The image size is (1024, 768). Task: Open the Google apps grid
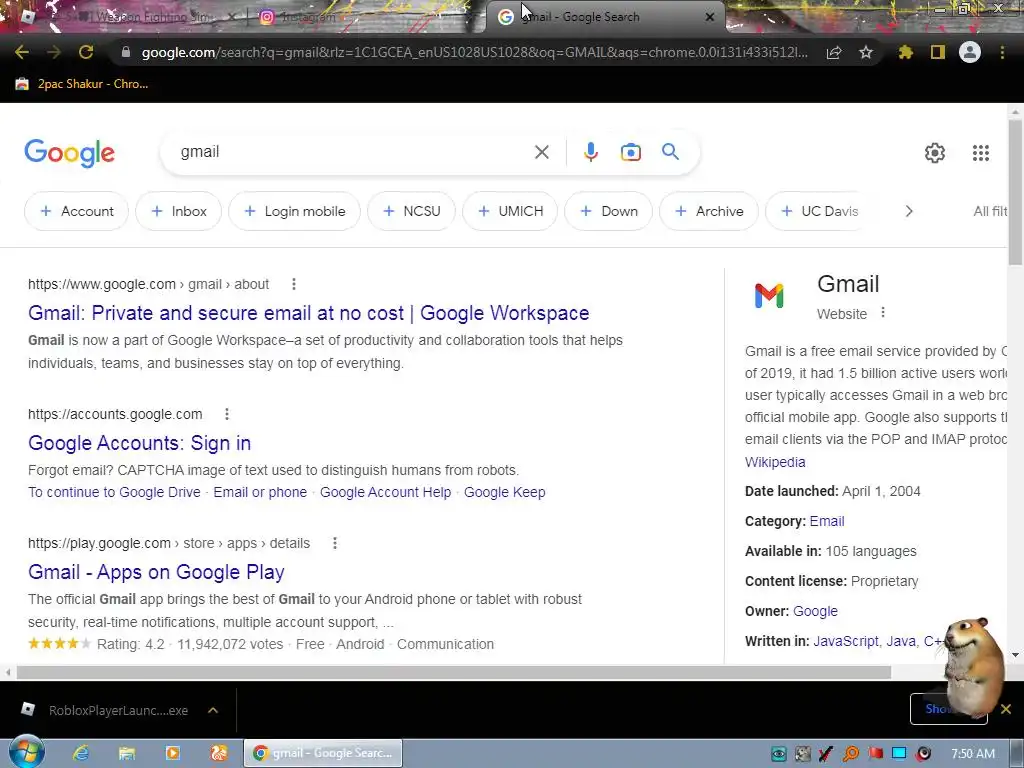click(981, 153)
